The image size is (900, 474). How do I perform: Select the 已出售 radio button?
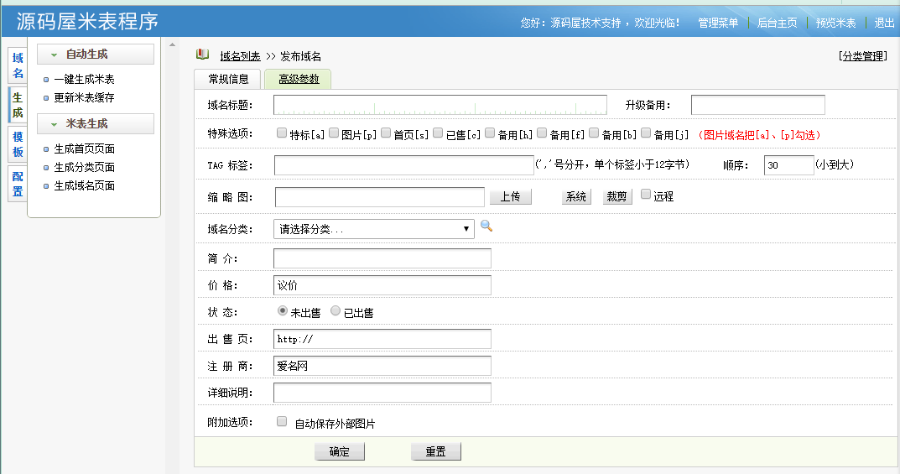point(335,310)
